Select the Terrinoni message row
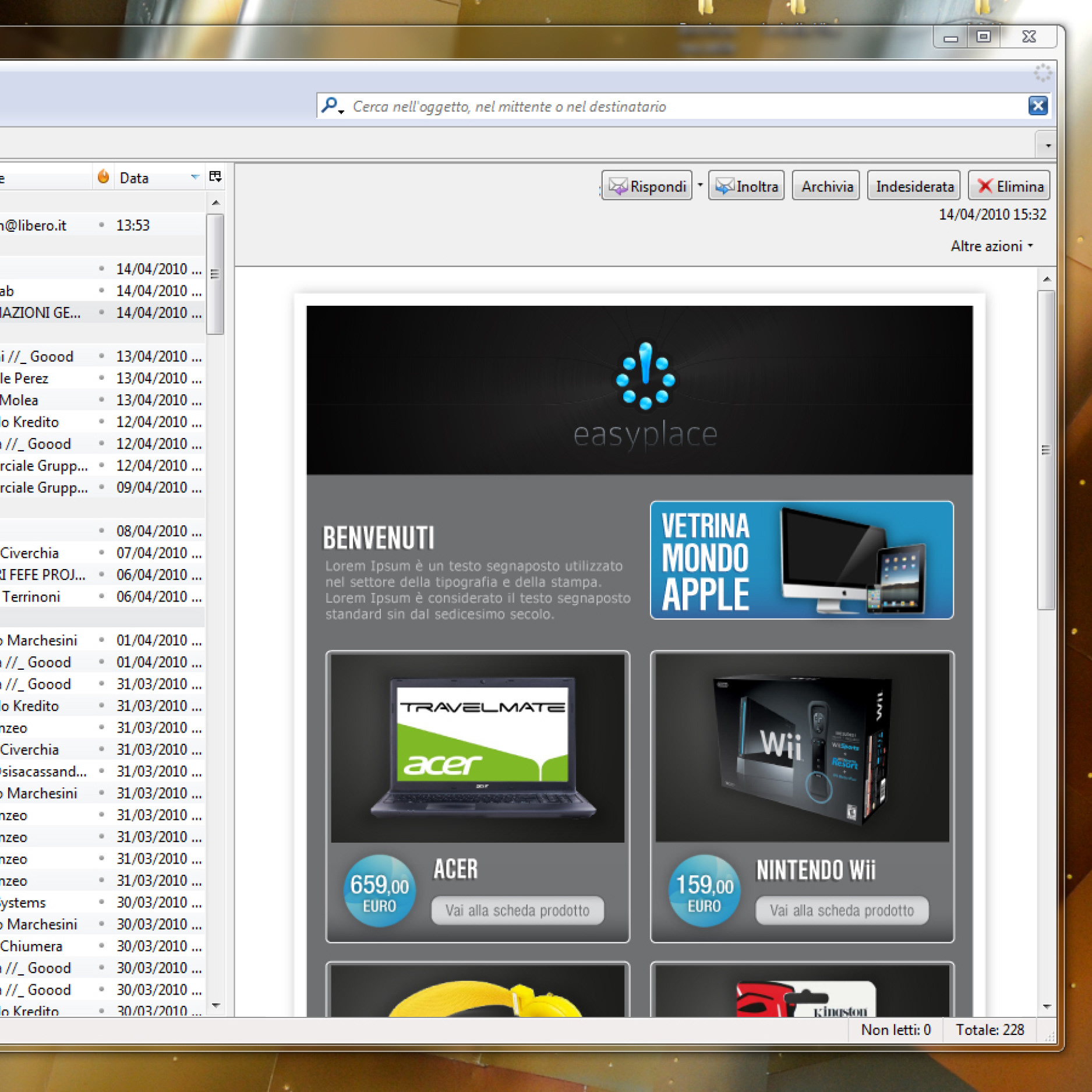1092x1092 pixels. pos(102,596)
